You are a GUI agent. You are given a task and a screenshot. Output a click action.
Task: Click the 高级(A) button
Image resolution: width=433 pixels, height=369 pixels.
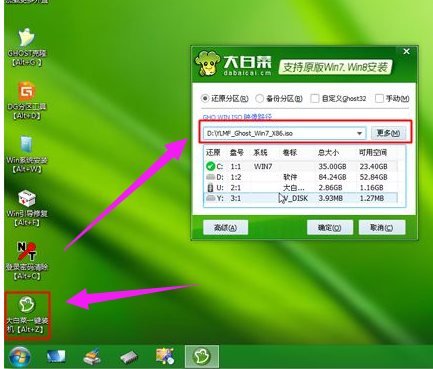click(x=226, y=228)
